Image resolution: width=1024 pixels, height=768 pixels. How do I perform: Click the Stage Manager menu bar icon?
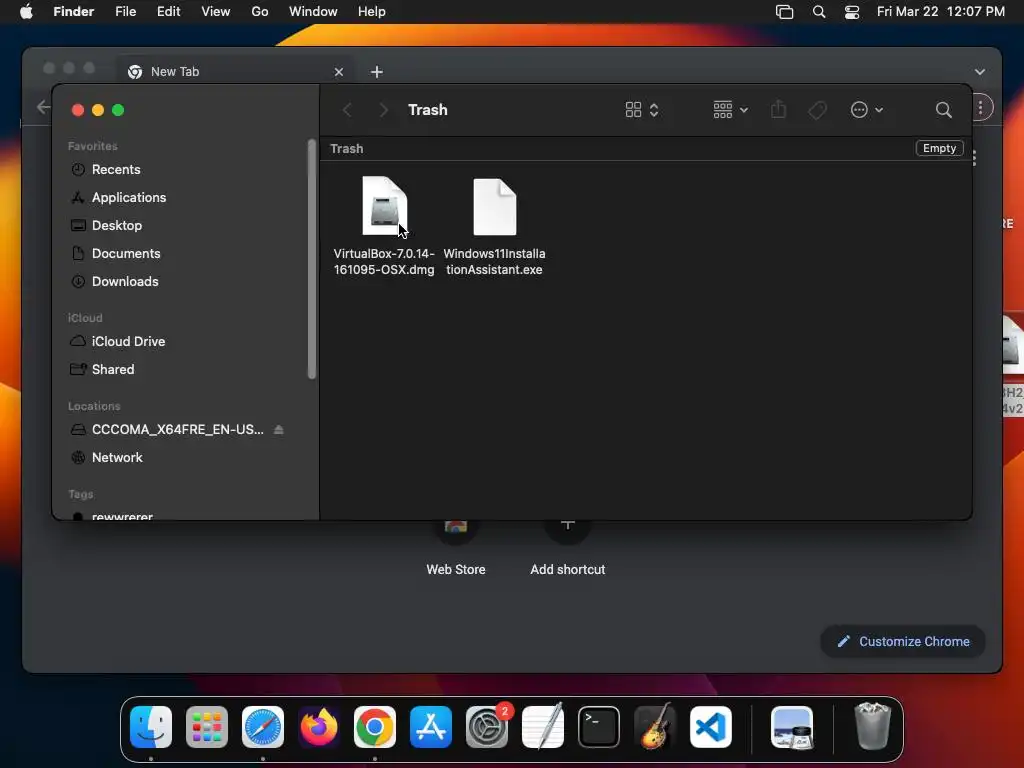(x=784, y=12)
